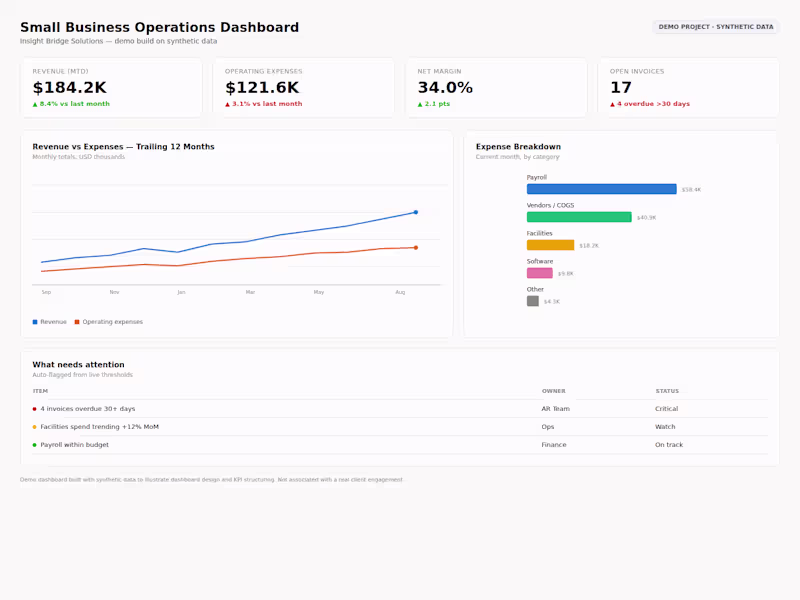Click the yellow Facilities bar
This screenshot has height=600, width=800.
point(551,245)
